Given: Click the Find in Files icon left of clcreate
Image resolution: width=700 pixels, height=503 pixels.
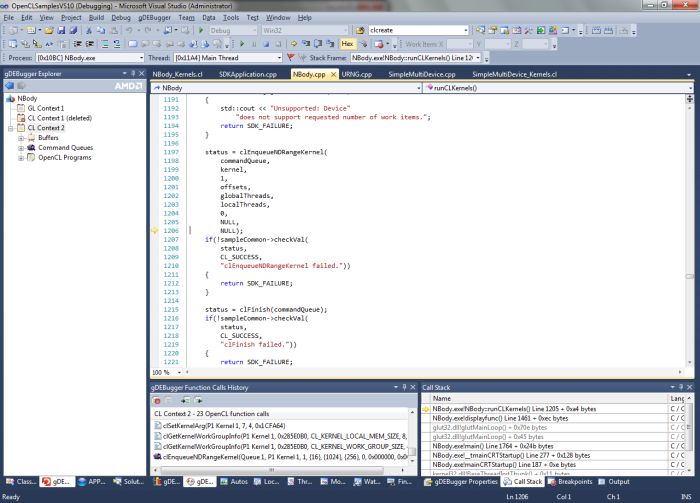Looking at the screenshot, I should pos(360,30).
